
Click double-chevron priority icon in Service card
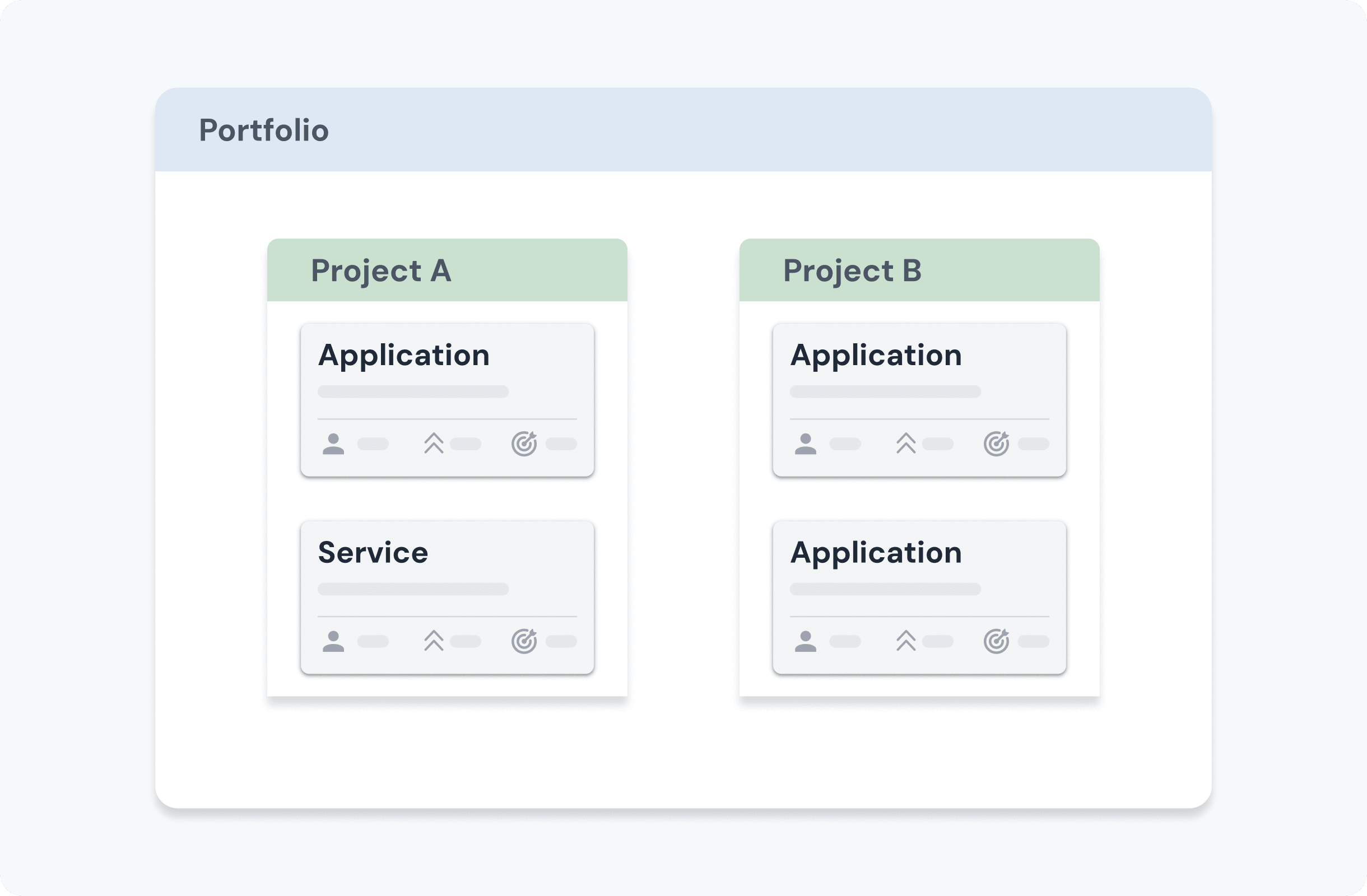point(434,641)
